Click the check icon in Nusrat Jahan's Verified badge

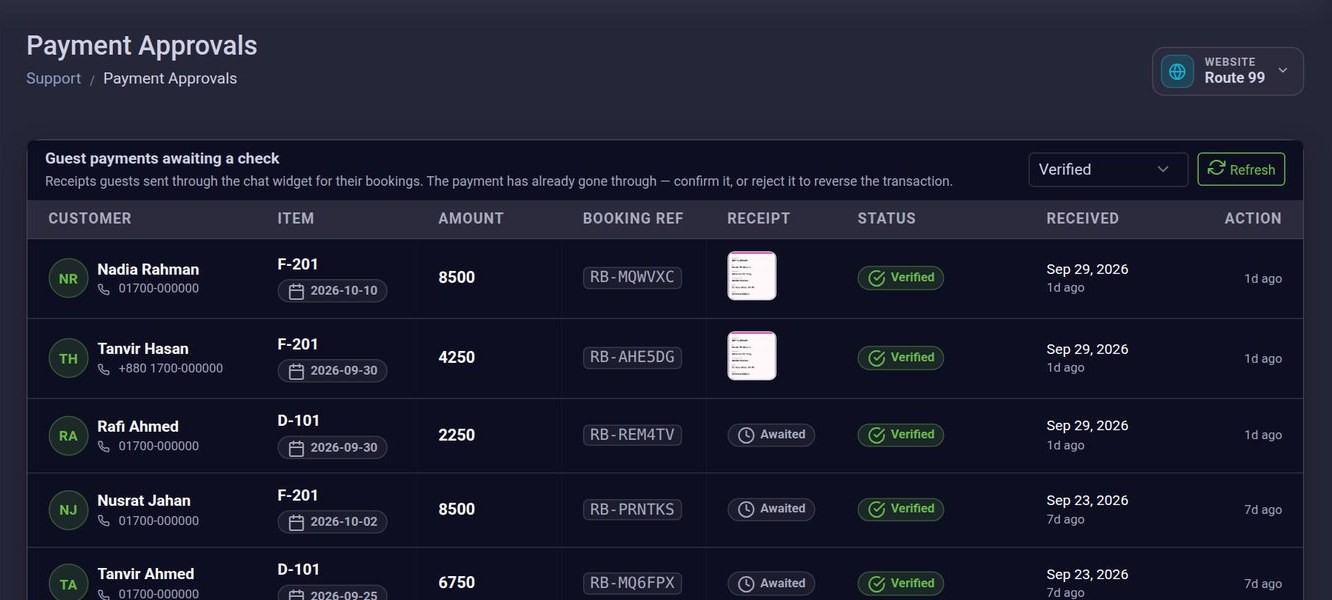877,509
